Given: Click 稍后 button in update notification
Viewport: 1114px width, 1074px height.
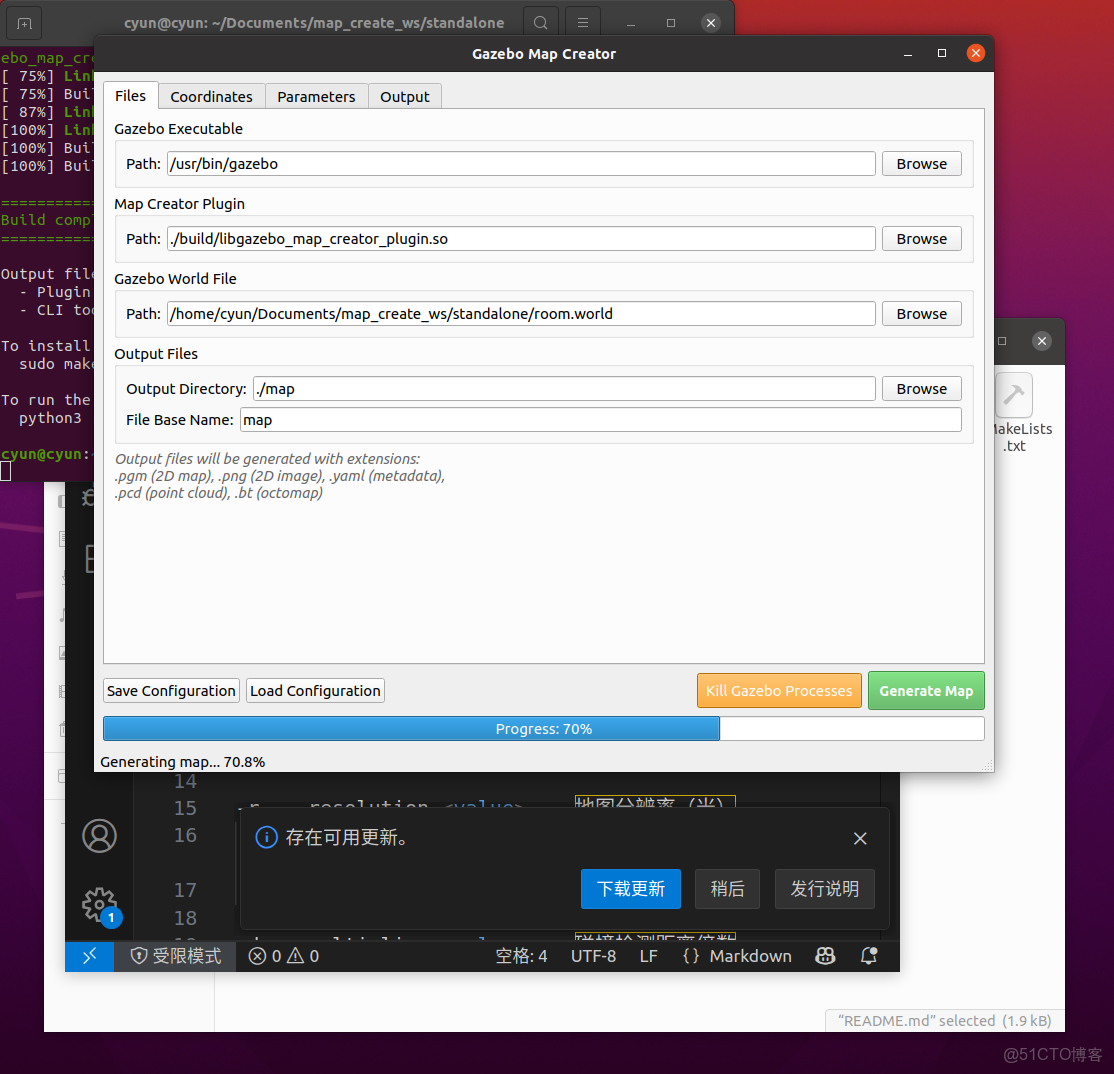Looking at the screenshot, I should click(x=728, y=889).
